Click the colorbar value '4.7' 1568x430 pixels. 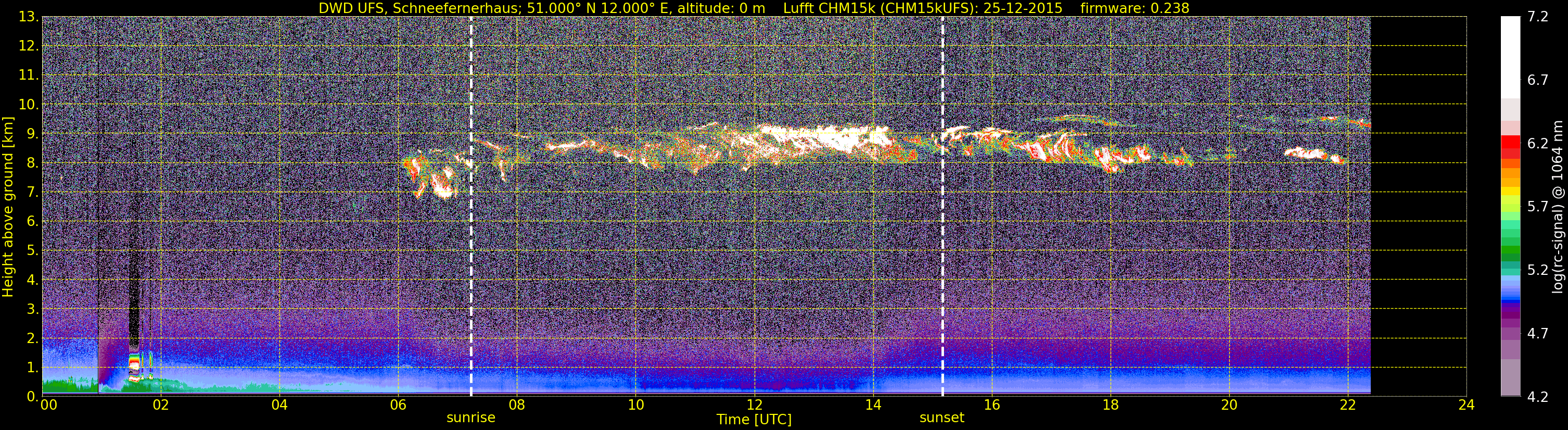[x=1538, y=333]
